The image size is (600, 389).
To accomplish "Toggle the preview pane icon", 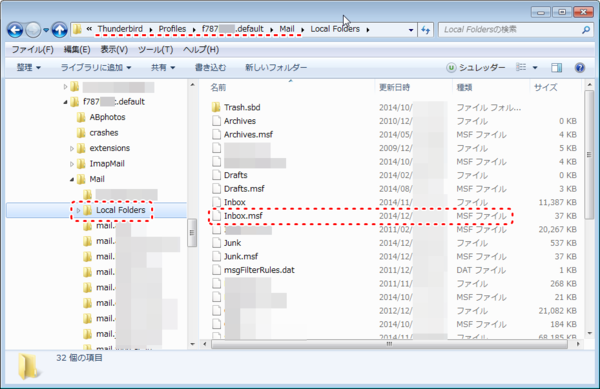I will [x=556, y=68].
